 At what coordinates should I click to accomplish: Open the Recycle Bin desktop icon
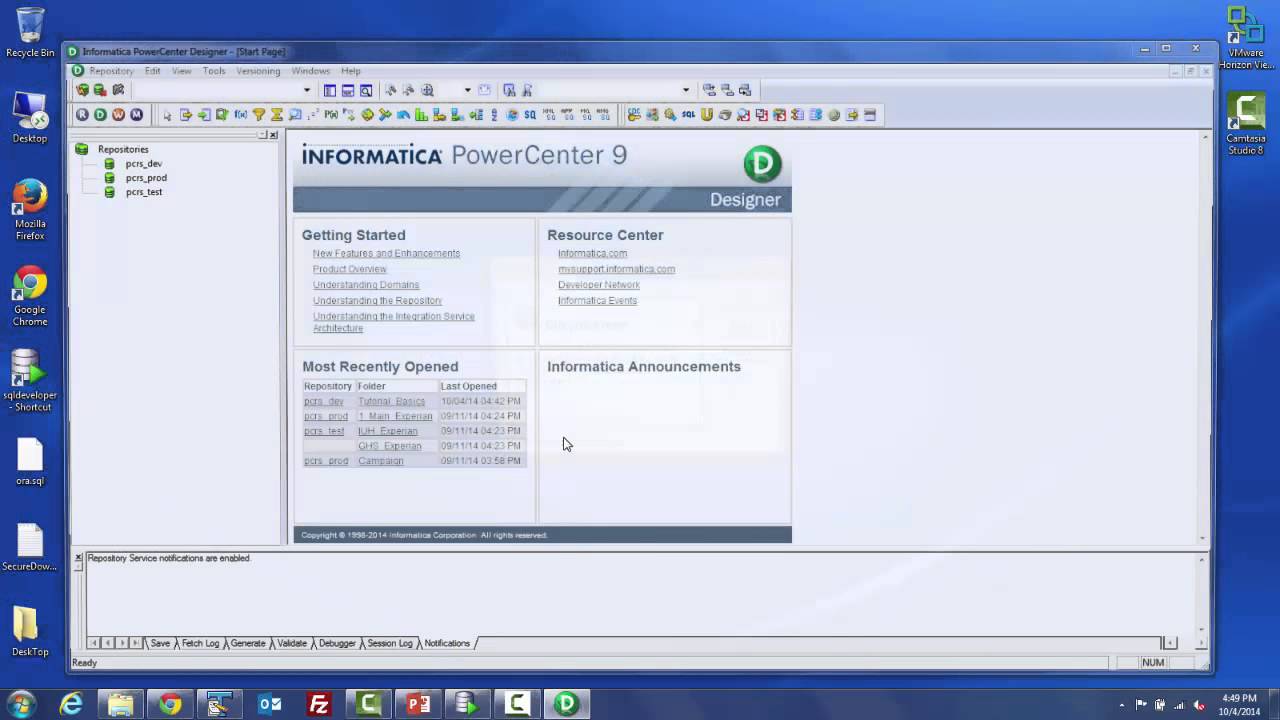click(30, 33)
